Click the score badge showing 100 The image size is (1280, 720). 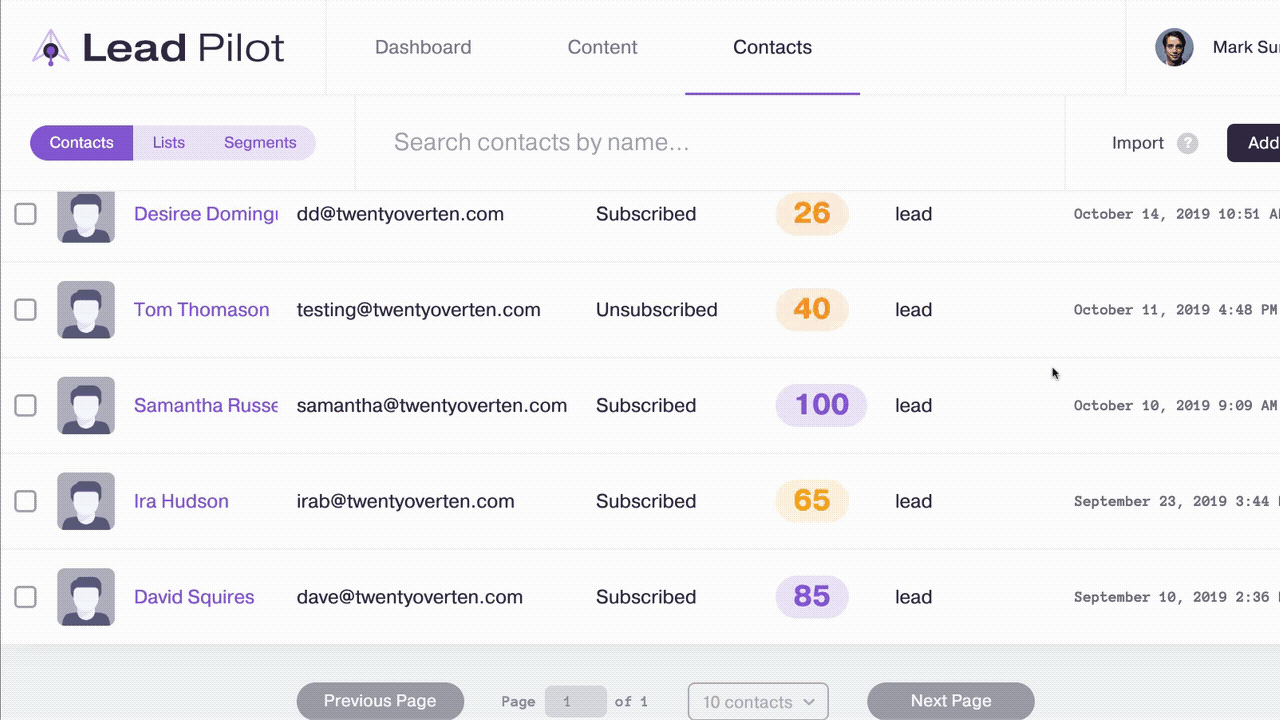821,405
